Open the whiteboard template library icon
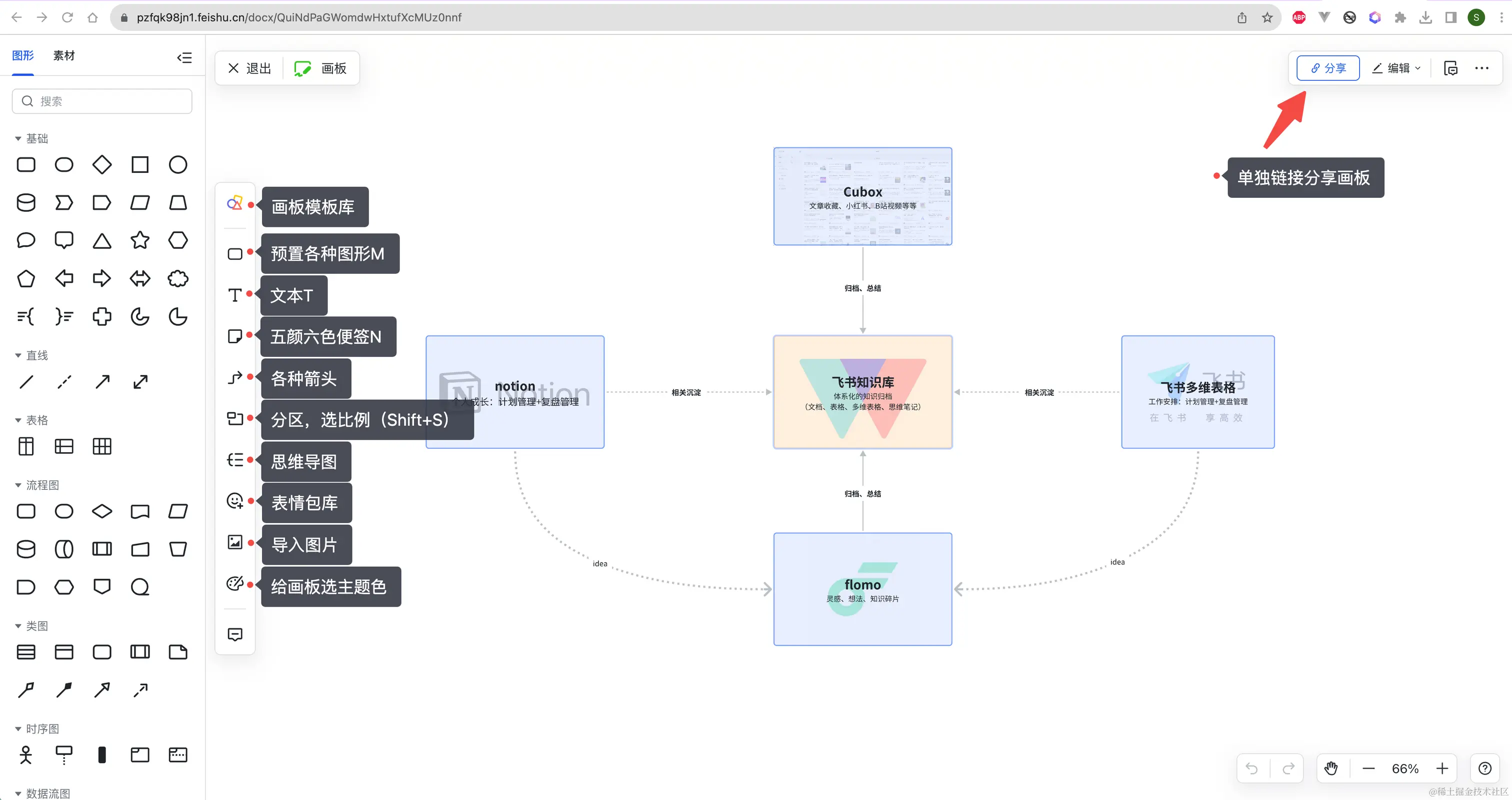The width and height of the screenshot is (1512, 800). pos(234,203)
